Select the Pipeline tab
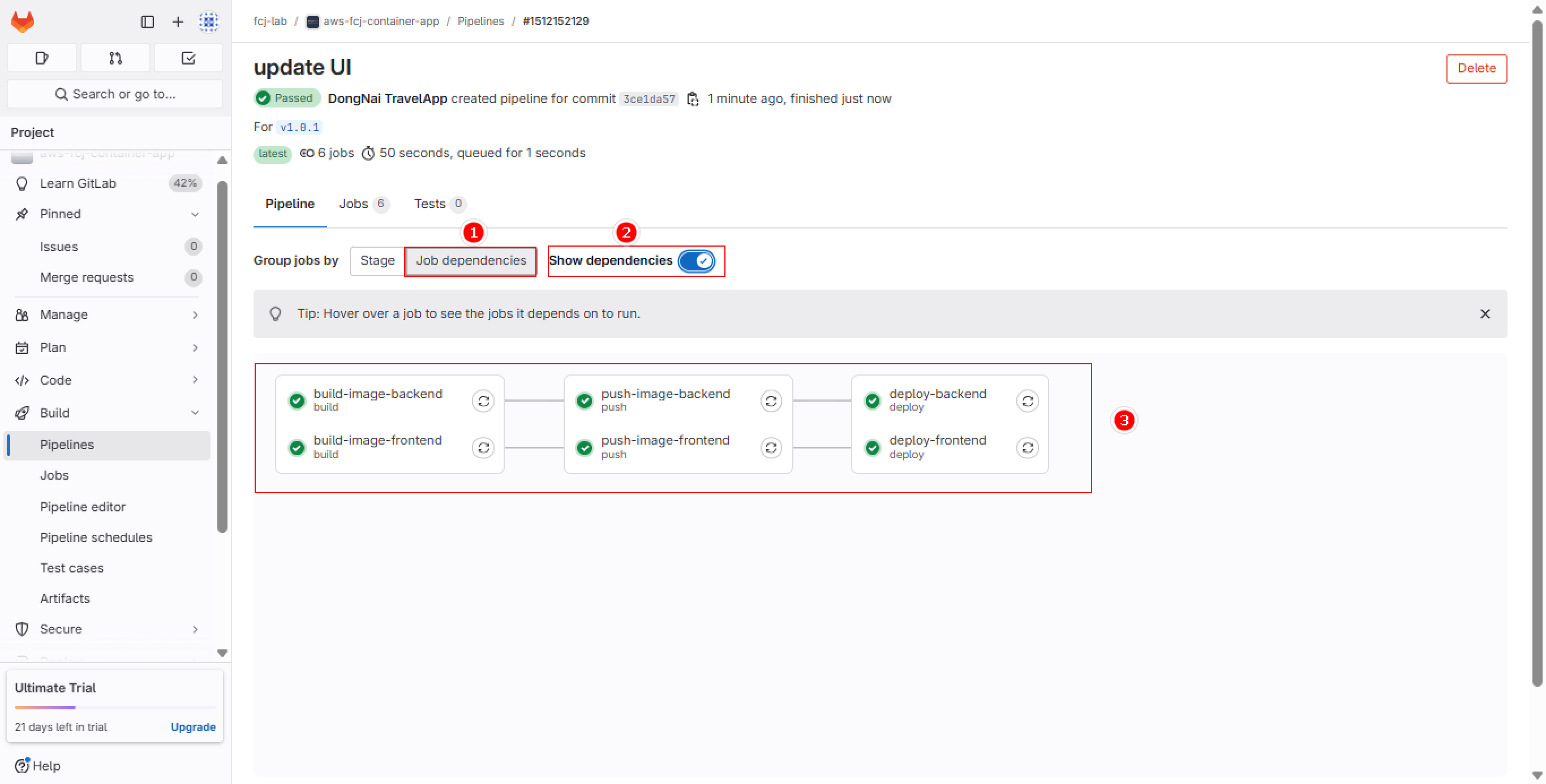This screenshot has width=1546, height=784. click(290, 204)
